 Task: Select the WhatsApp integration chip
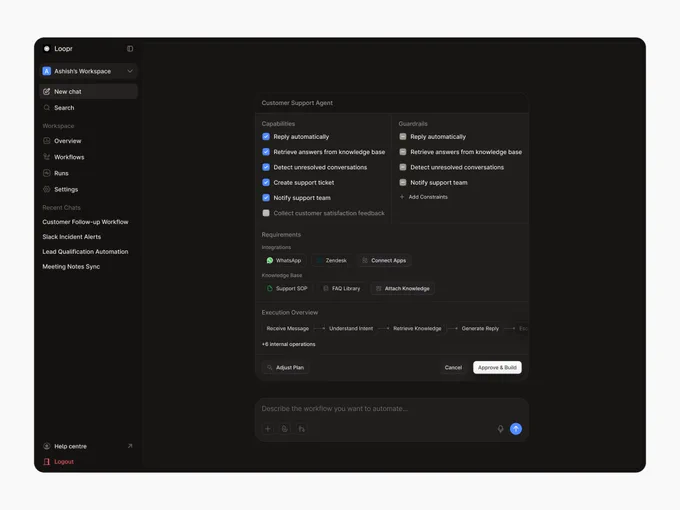pyautogui.click(x=284, y=260)
